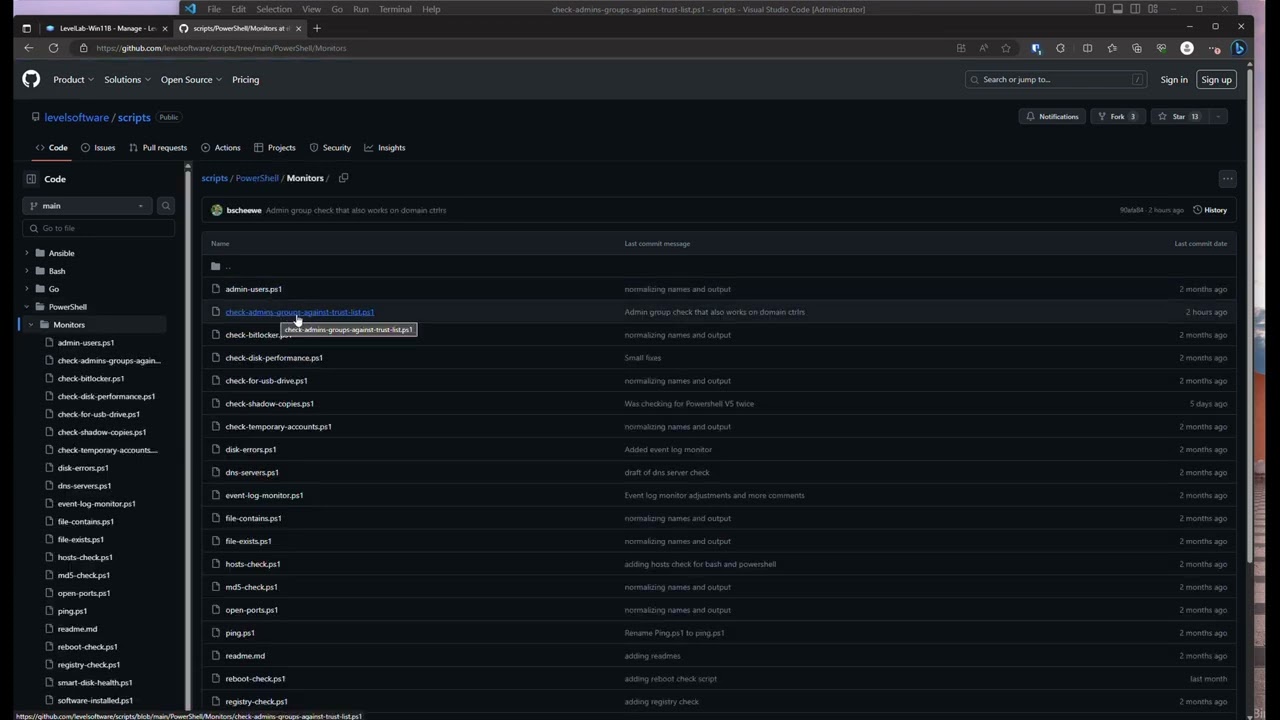Screen dimensions: 1280x720
Task: Open a new browser tab with plus
Action: pyautogui.click(x=317, y=28)
